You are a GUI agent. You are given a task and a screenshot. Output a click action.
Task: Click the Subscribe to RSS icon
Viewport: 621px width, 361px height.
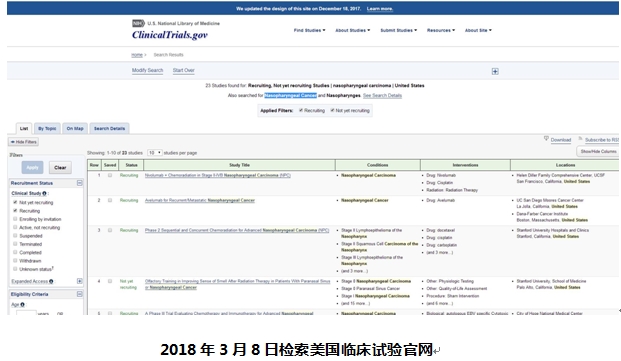coord(581,139)
